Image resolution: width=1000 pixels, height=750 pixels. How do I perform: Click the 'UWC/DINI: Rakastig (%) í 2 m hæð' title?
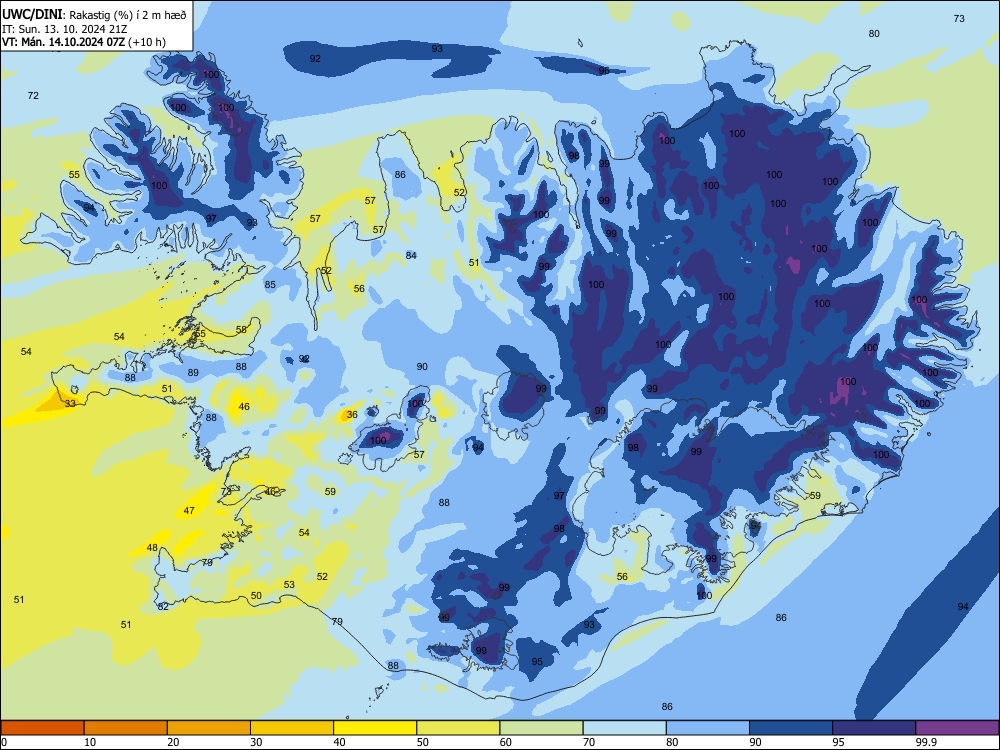pyautogui.click(x=94, y=15)
